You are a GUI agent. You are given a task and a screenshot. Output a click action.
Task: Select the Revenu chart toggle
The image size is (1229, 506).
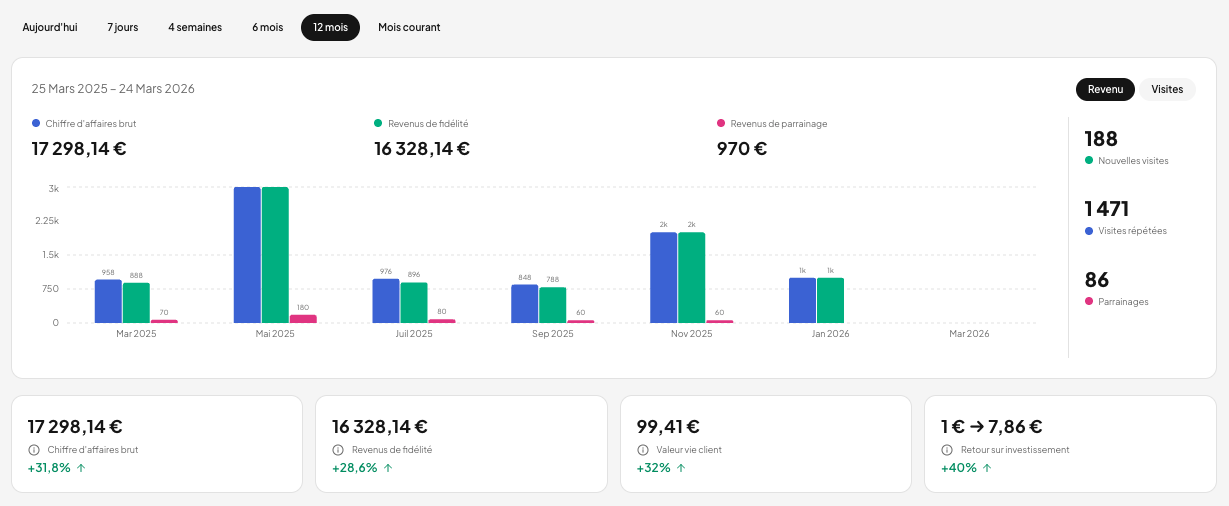(1105, 89)
